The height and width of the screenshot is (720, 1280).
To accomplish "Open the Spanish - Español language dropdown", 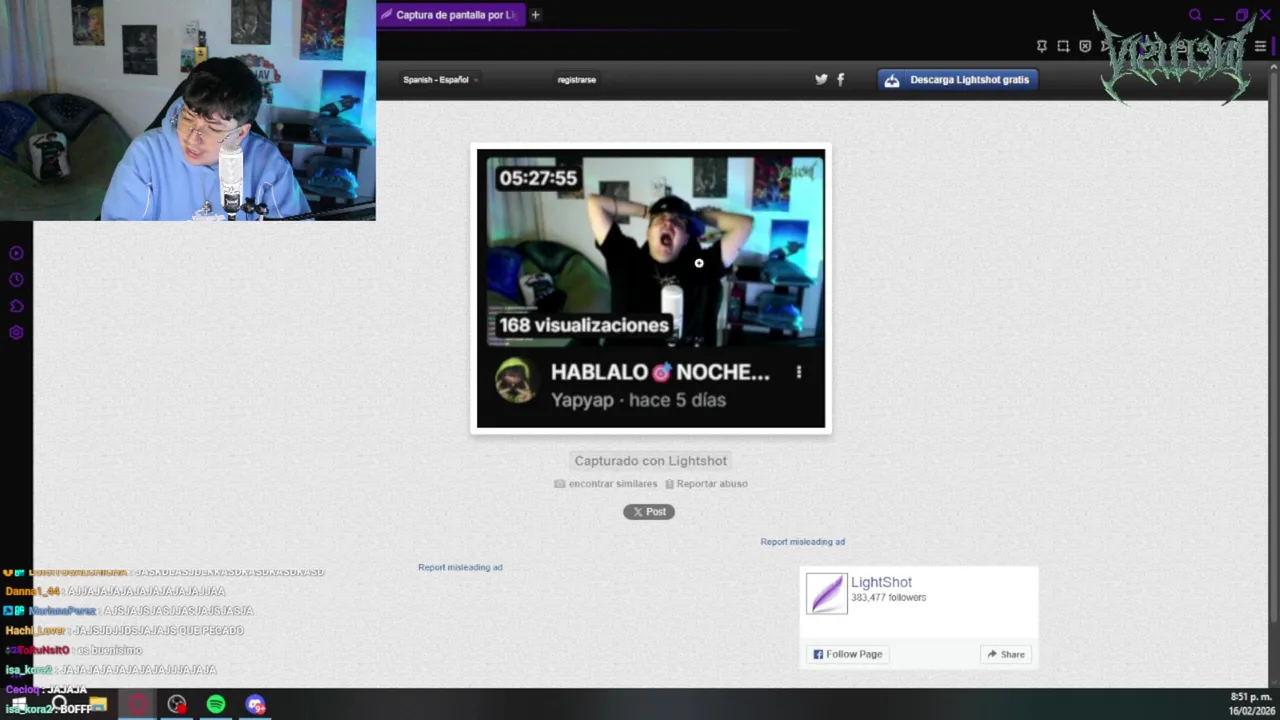I will click(x=440, y=80).
